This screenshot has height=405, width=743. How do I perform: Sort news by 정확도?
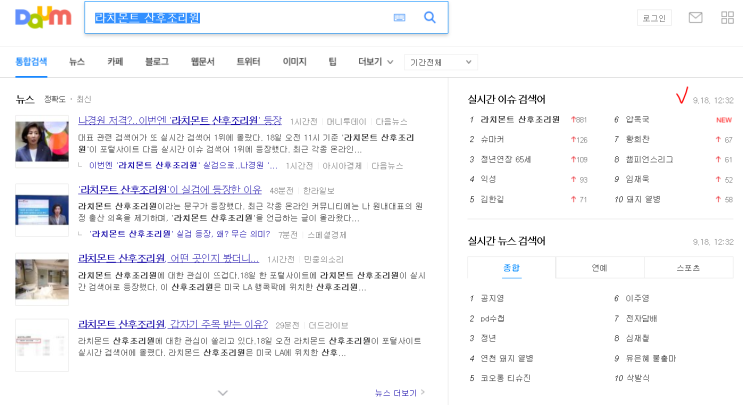point(54,99)
